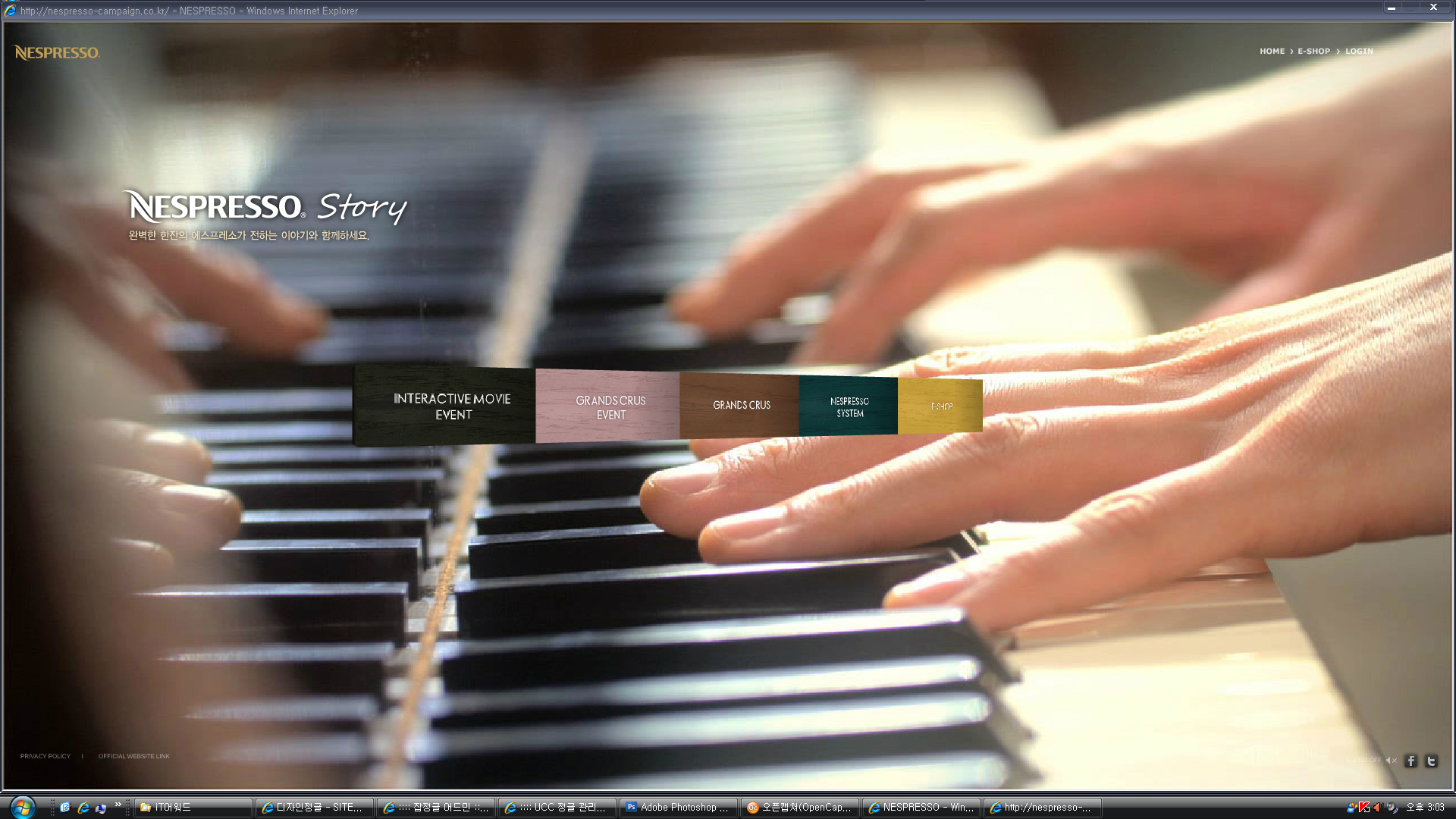The width and height of the screenshot is (1456, 819).
Task: Open PRIVACY POLICY footer link
Action: (45, 756)
